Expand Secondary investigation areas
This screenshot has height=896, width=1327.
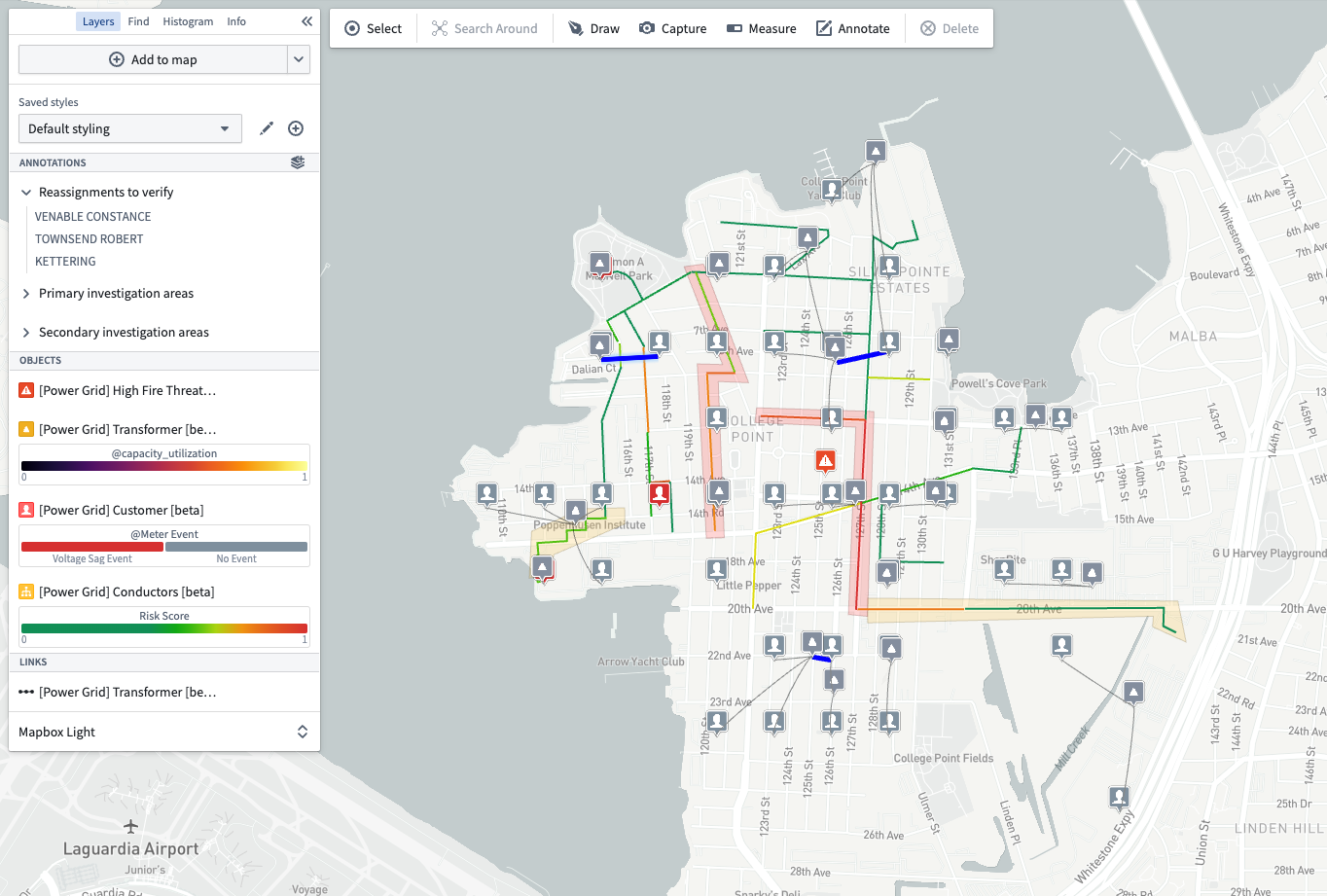point(26,333)
